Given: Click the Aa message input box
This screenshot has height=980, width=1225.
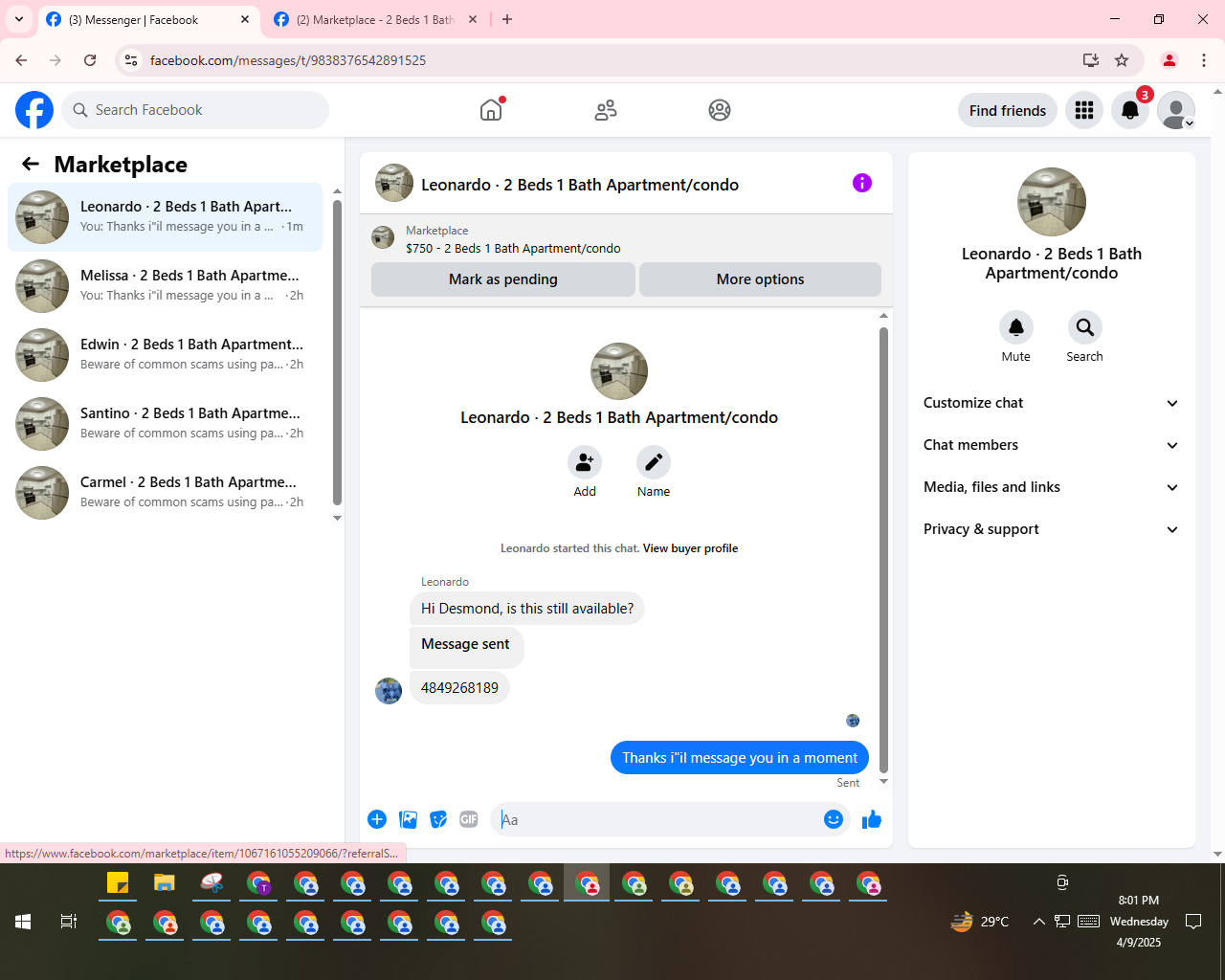Looking at the screenshot, I should [x=657, y=819].
